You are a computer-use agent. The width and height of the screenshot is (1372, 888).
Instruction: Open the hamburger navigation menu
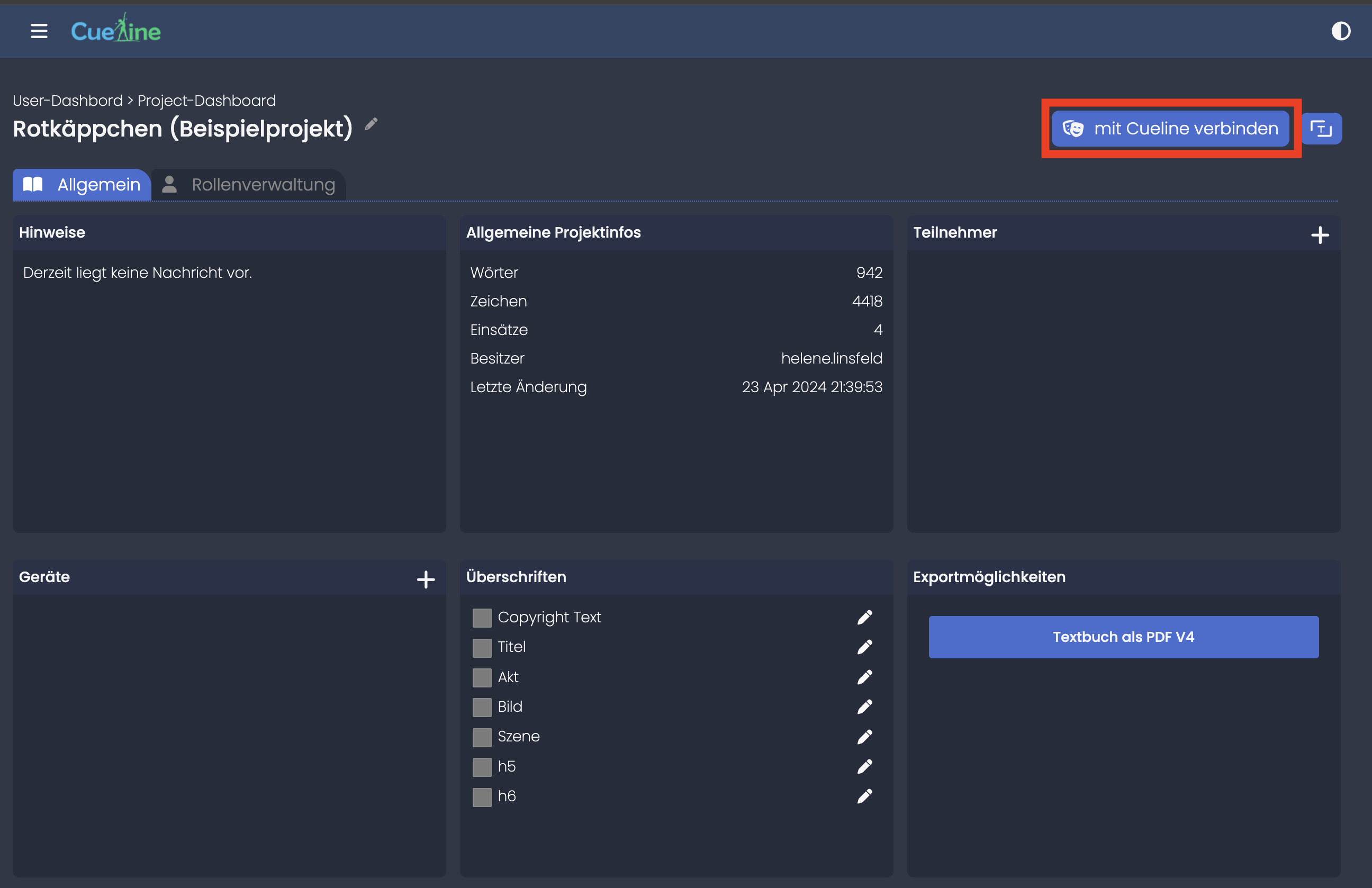pos(39,31)
